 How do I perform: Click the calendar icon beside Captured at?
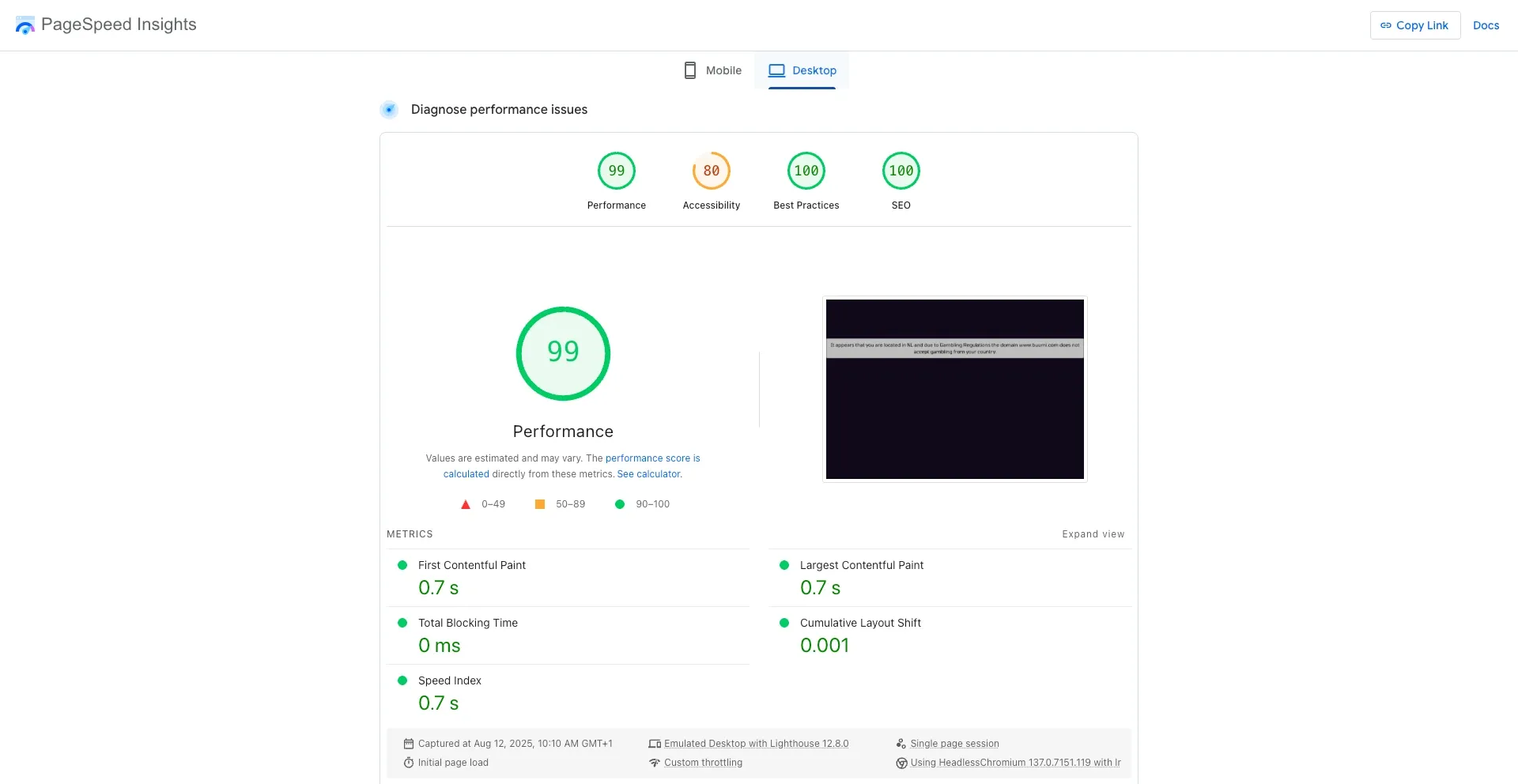[x=409, y=744]
